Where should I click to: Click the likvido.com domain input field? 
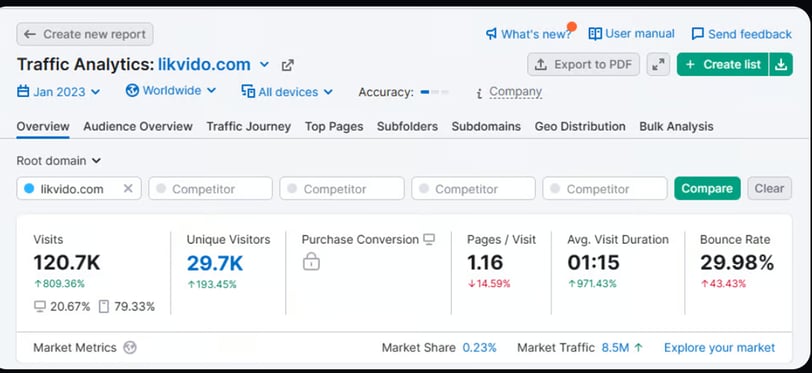point(79,189)
